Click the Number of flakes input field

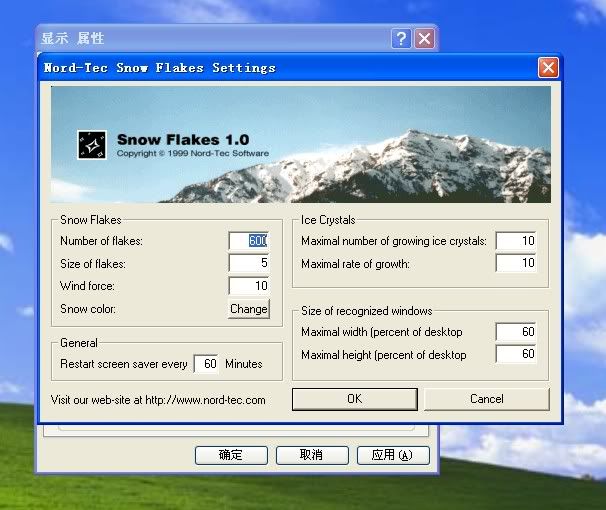[249, 241]
